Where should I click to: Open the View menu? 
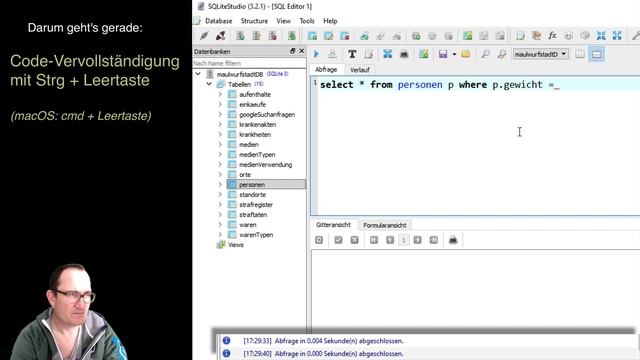283,21
